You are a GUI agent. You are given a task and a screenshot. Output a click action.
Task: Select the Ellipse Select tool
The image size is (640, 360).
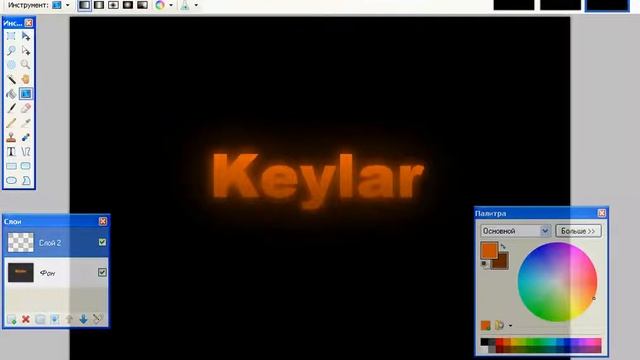point(11,64)
